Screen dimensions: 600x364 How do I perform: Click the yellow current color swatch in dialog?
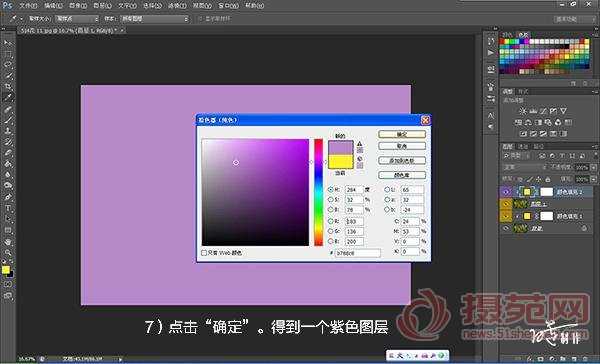[341, 162]
